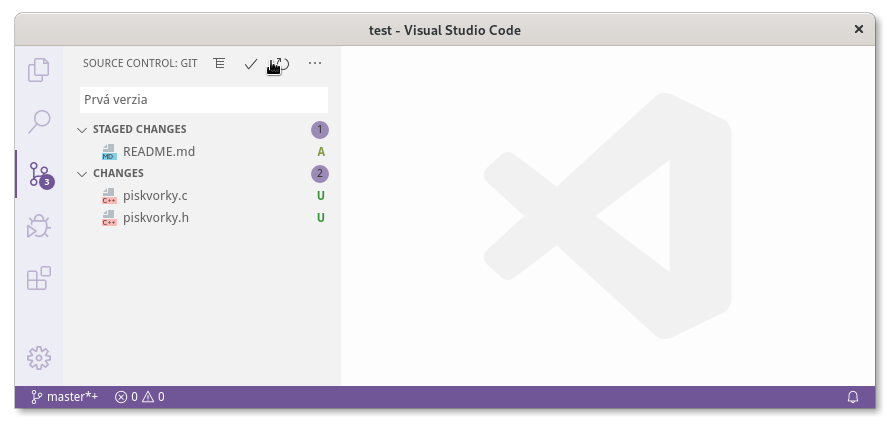The width and height of the screenshot is (894, 427).
Task: Open the Explorer view in activity bar
Action: click(39, 70)
